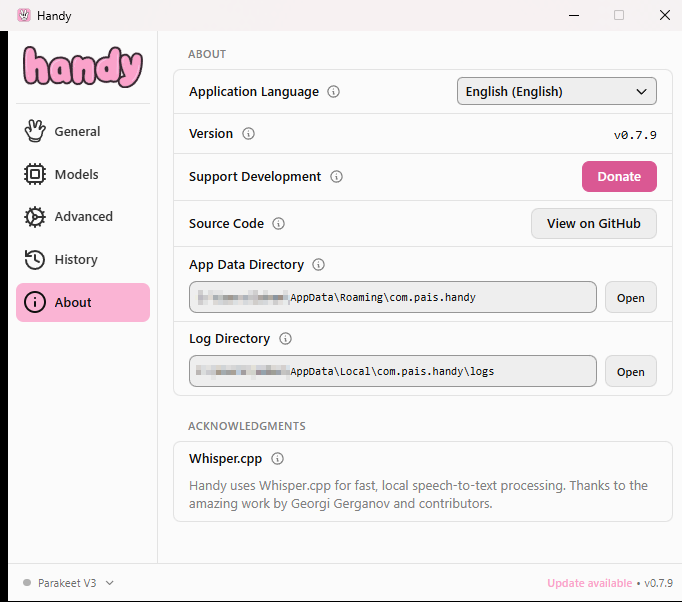This screenshot has height=602, width=682.
Task: Open the History section
Action: click(x=76, y=260)
